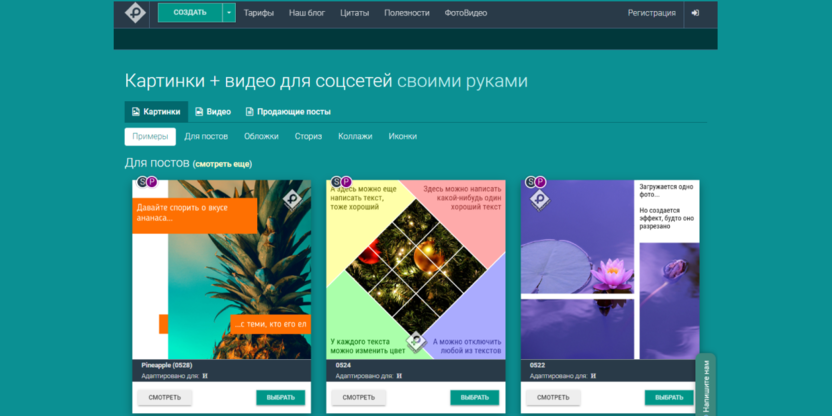Click the VK icon under the 0524 template
The width and height of the screenshot is (832, 416).
coord(398,376)
